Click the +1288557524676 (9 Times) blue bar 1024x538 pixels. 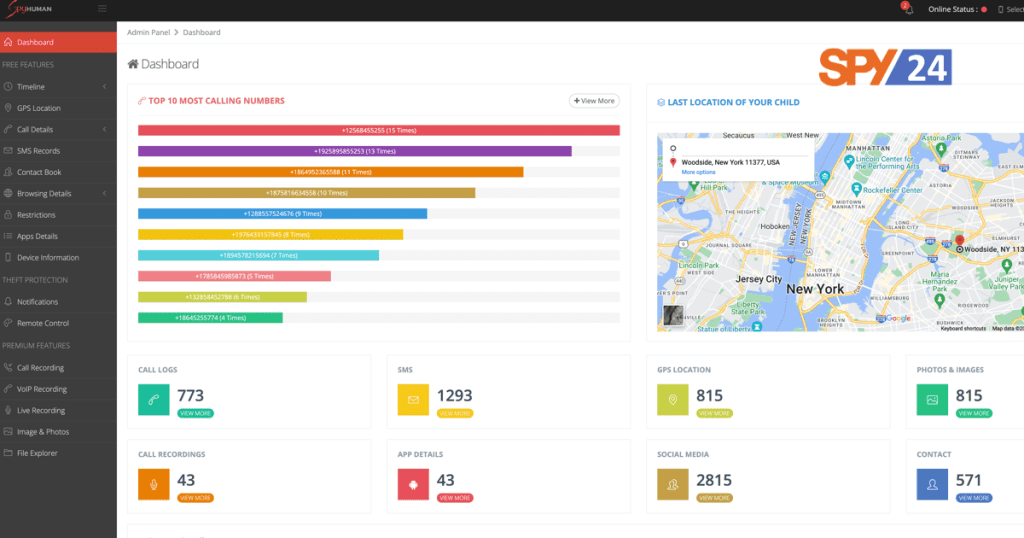tap(282, 214)
